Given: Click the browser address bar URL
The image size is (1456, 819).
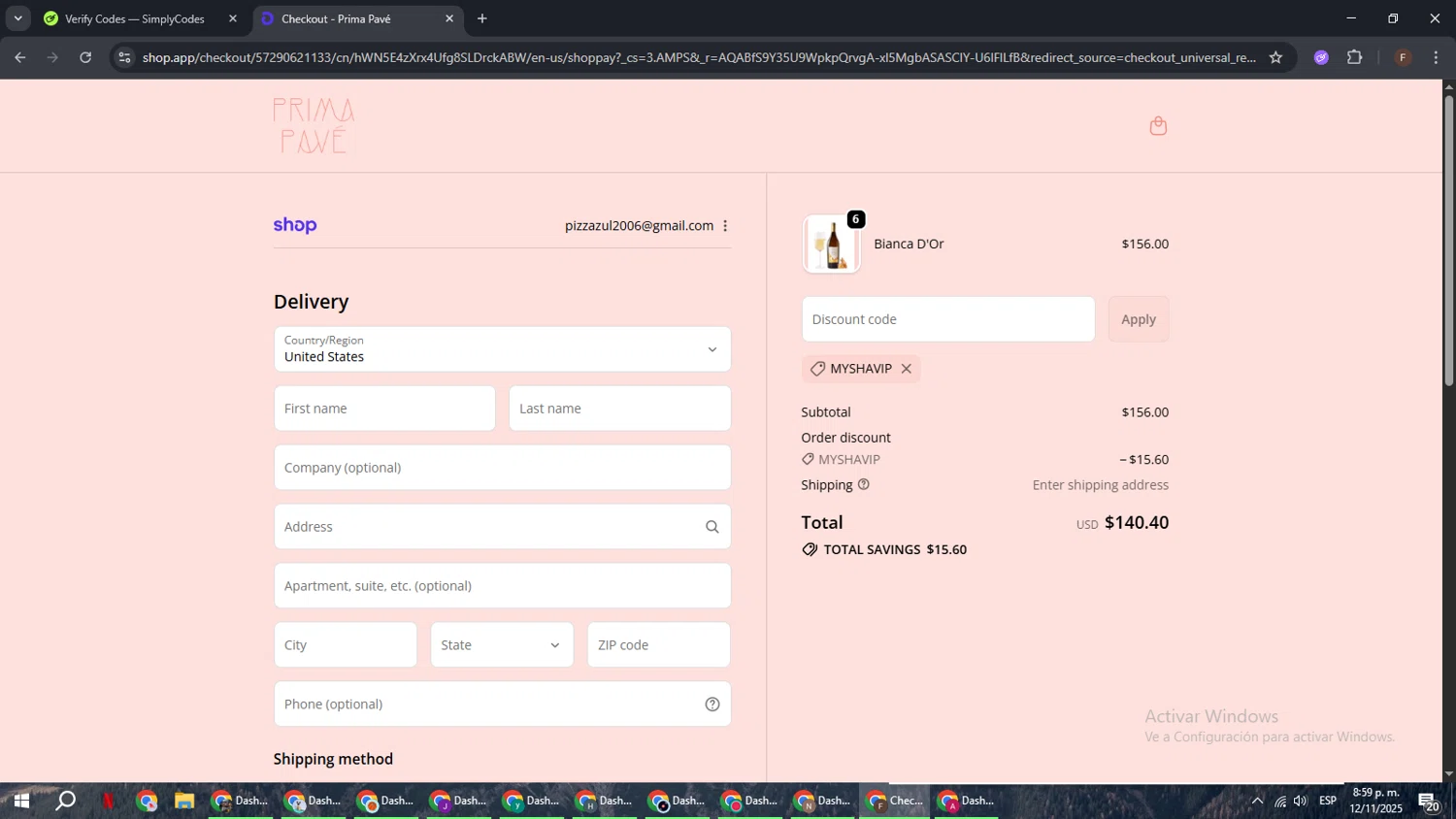Looking at the screenshot, I should point(699,57).
